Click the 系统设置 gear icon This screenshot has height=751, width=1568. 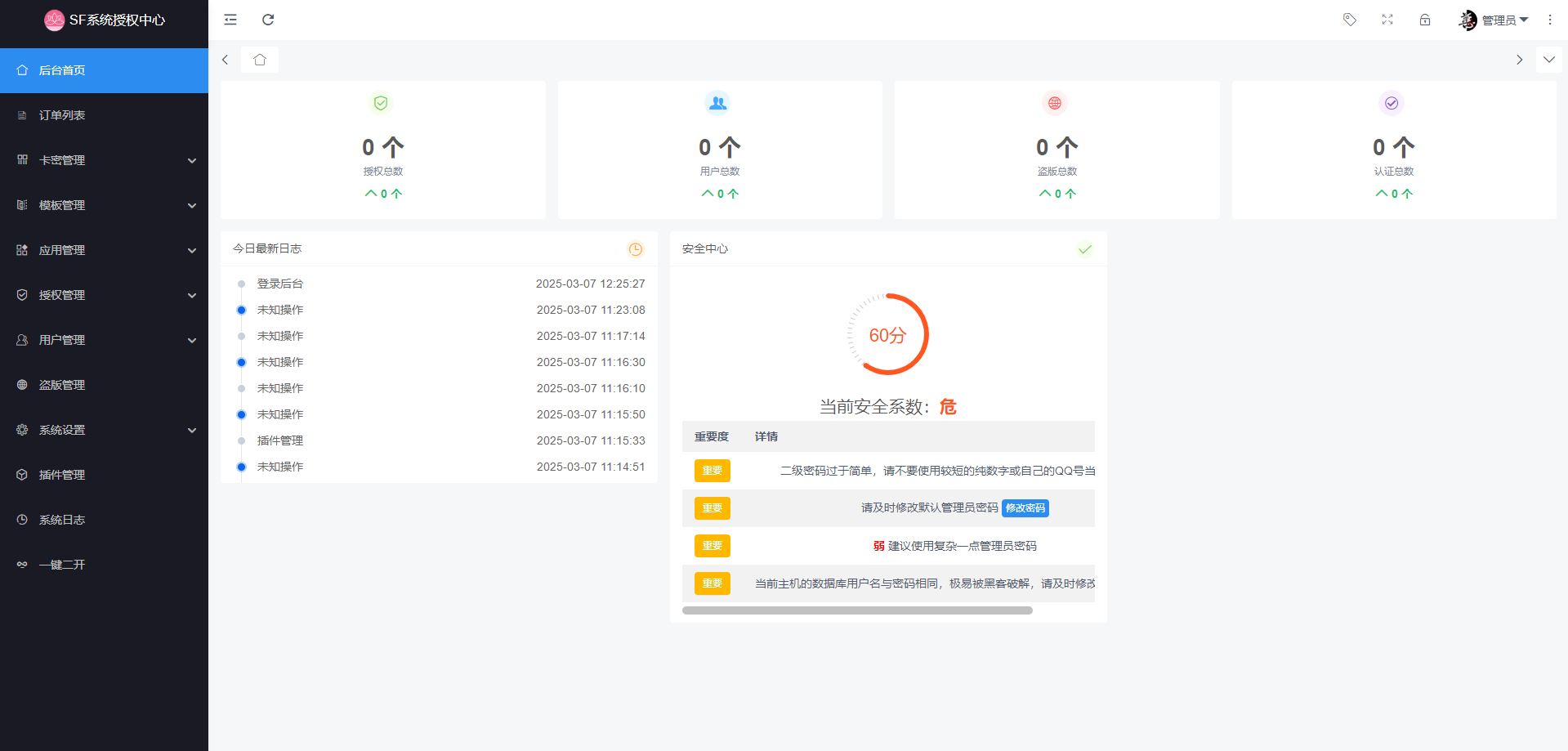[x=22, y=430]
